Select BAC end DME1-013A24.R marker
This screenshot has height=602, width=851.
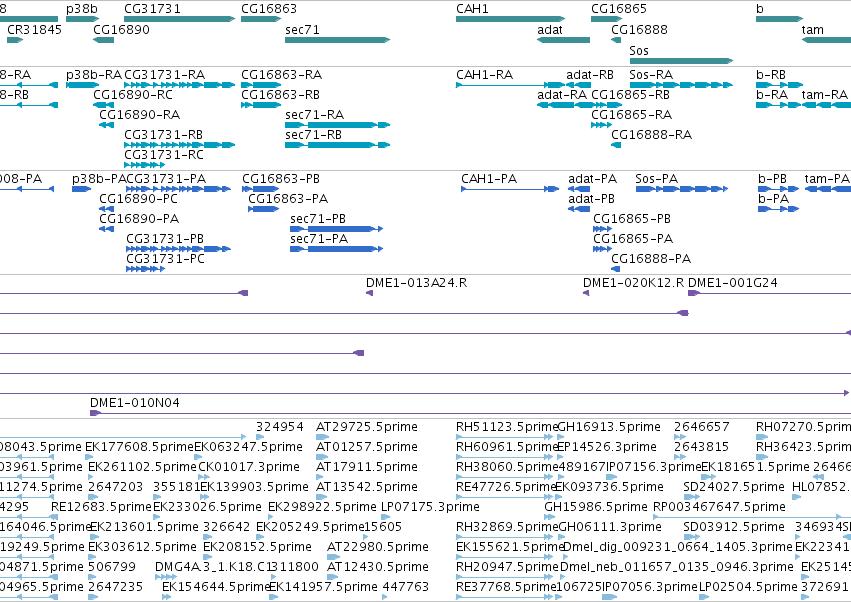[x=370, y=293]
